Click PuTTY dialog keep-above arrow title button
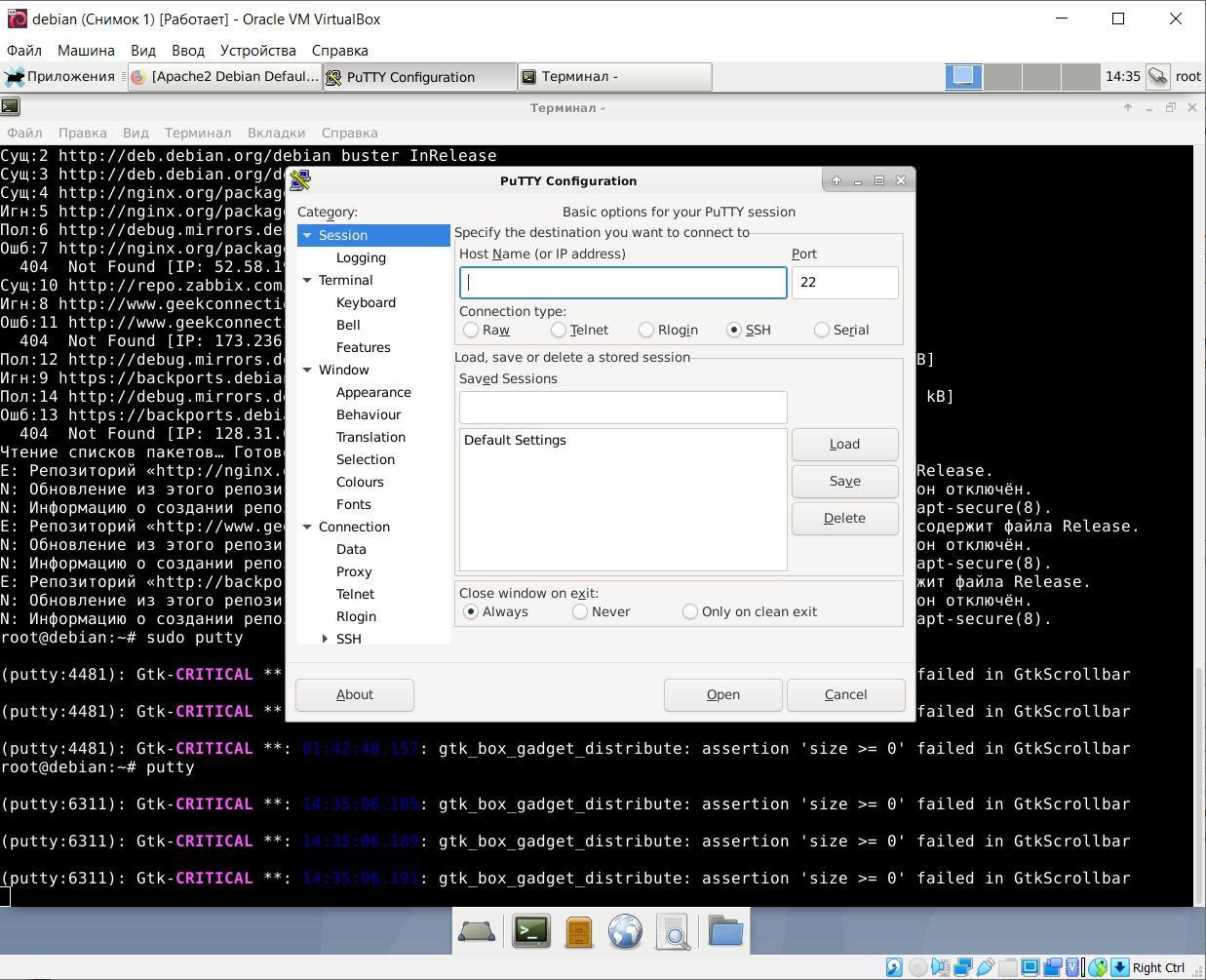 (836, 180)
